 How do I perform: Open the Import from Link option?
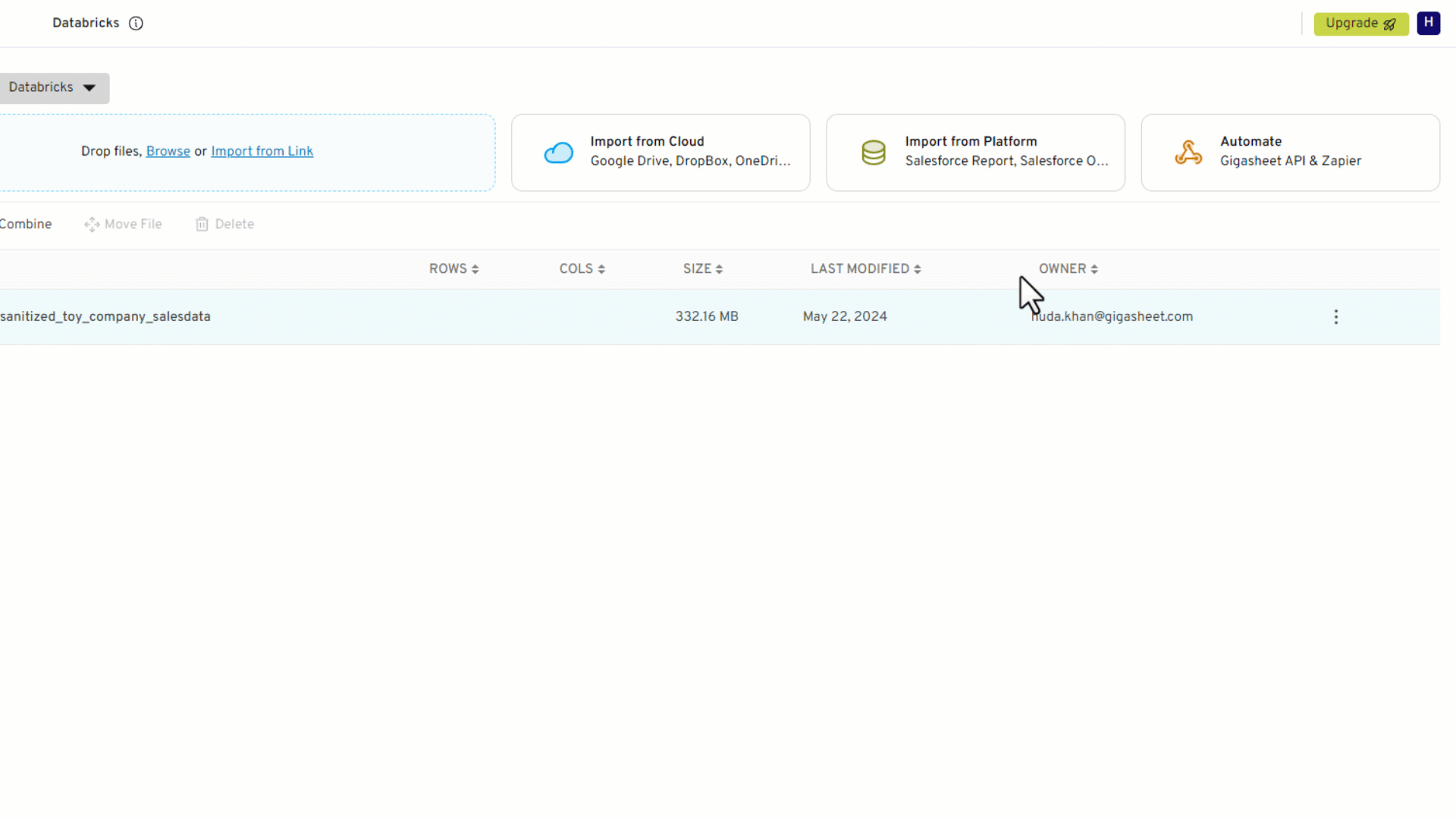[262, 151]
